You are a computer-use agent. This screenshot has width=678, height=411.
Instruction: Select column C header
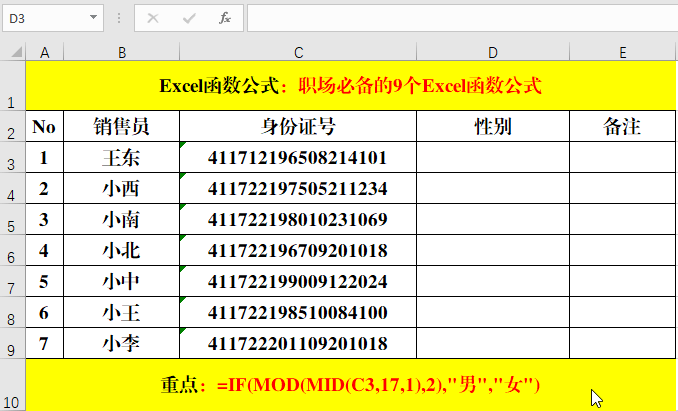click(x=298, y=52)
